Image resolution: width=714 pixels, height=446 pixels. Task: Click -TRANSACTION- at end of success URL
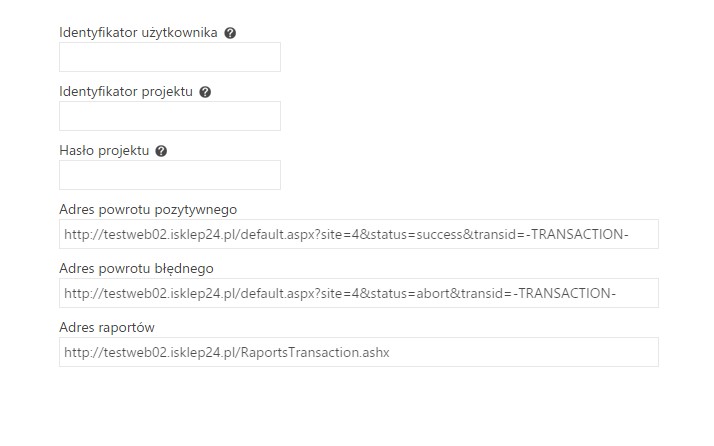tap(577, 234)
